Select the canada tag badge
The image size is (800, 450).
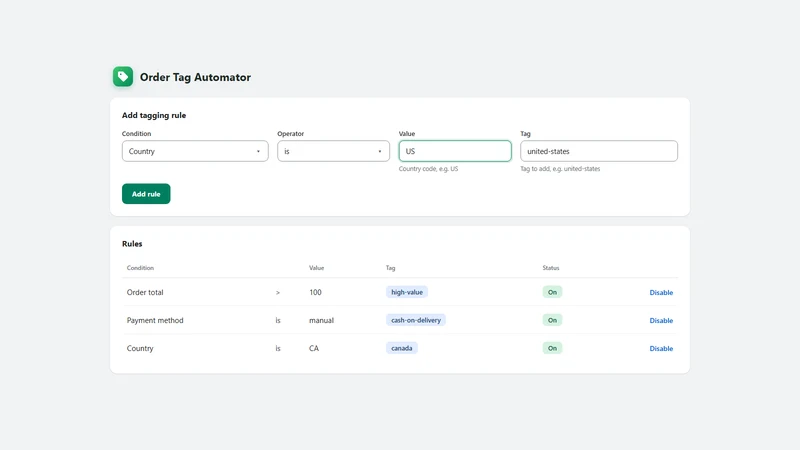coord(402,348)
